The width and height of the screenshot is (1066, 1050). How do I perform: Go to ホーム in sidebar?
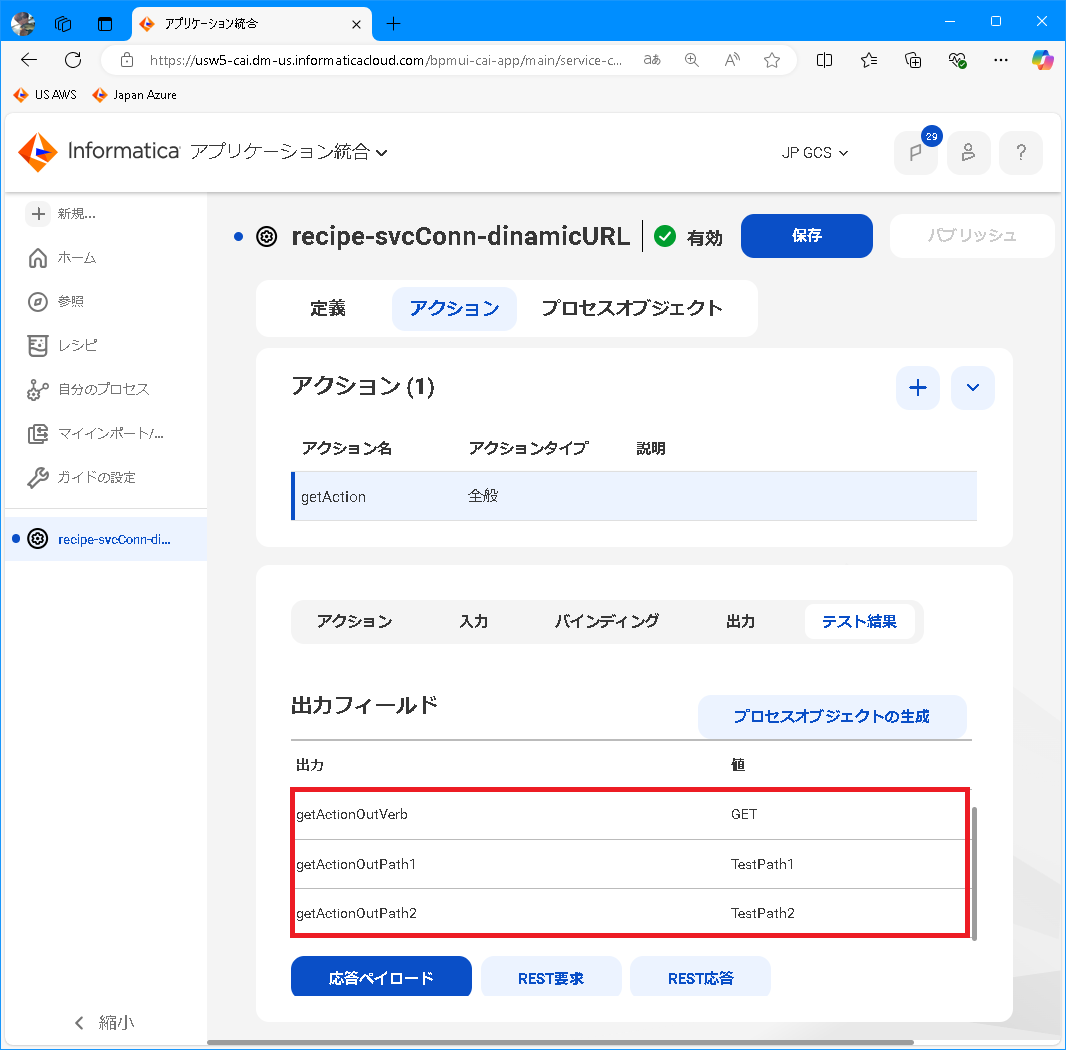[x=63, y=258]
